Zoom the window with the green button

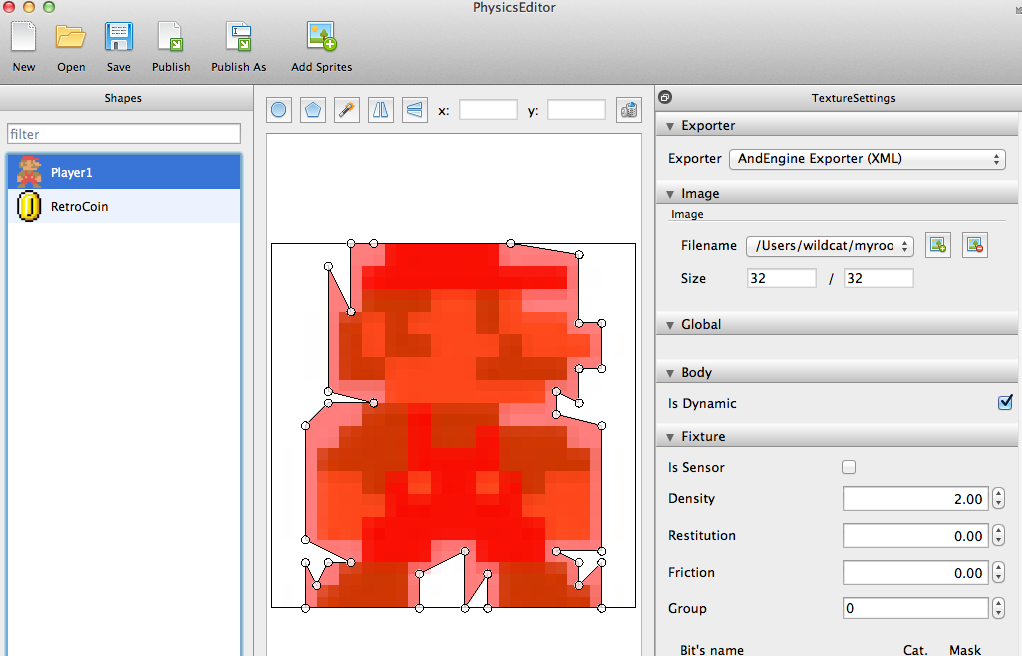49,7
